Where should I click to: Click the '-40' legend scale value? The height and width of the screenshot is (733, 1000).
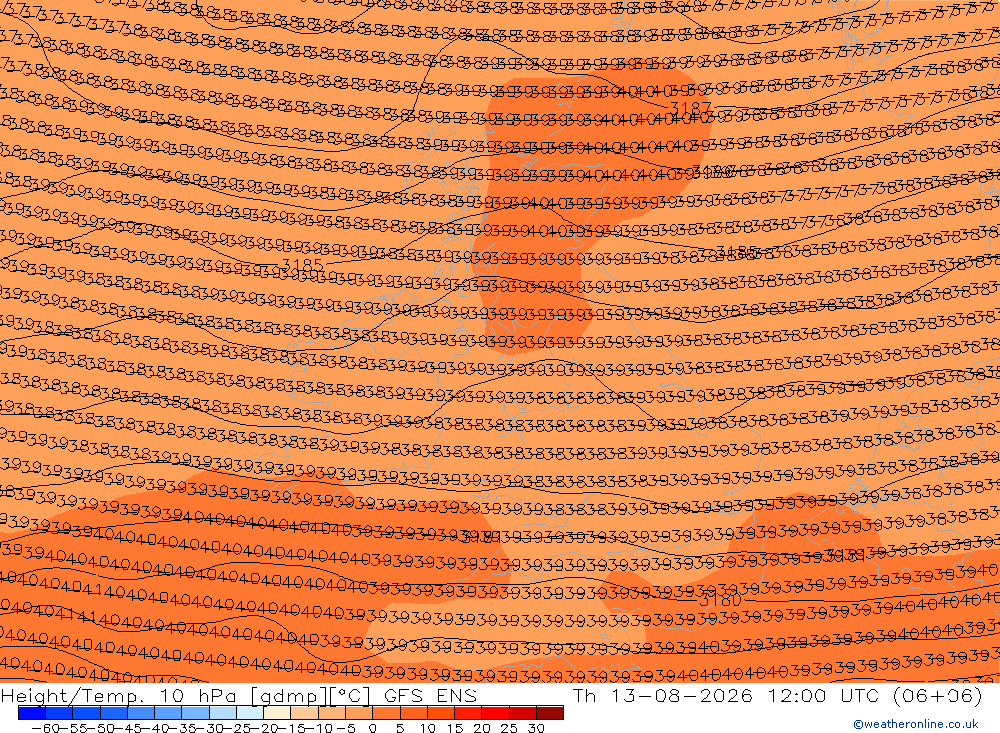pyautogui.click(x=154, y=727)
